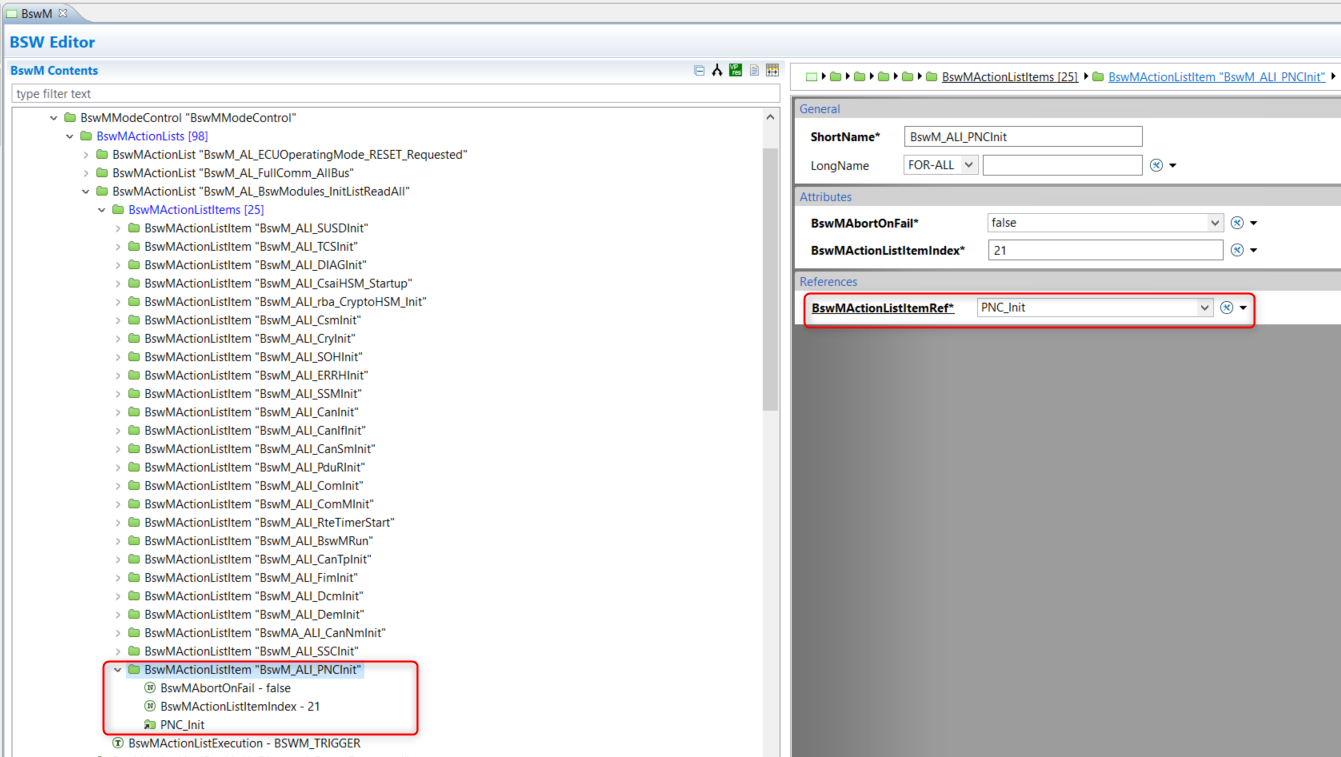Click the green VP res icon
The width and height of the screenshot is (1341, 757).
coord(736,71)
